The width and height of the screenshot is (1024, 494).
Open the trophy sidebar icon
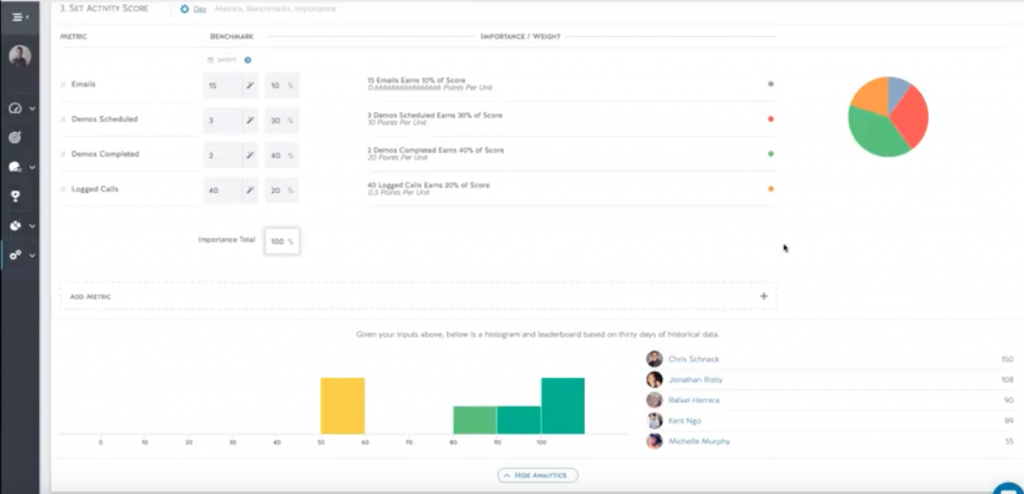pyautogui.click(x=16, y=197)
